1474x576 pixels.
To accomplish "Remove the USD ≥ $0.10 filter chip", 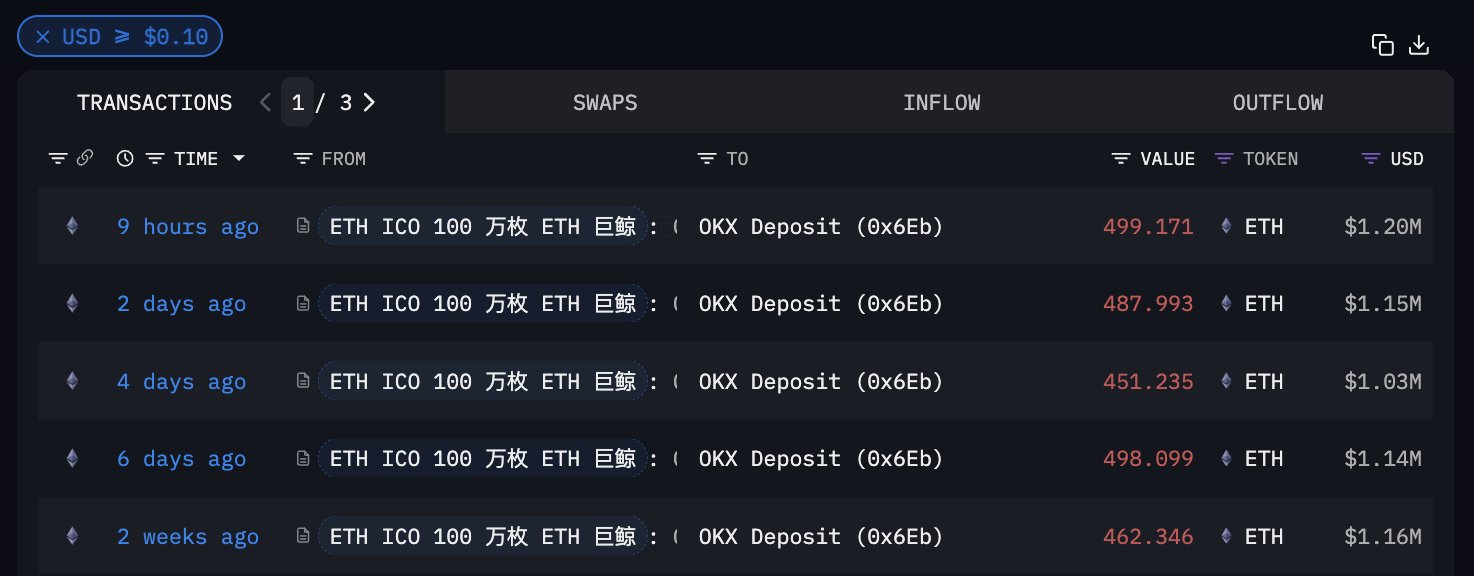I will [41, 36].
